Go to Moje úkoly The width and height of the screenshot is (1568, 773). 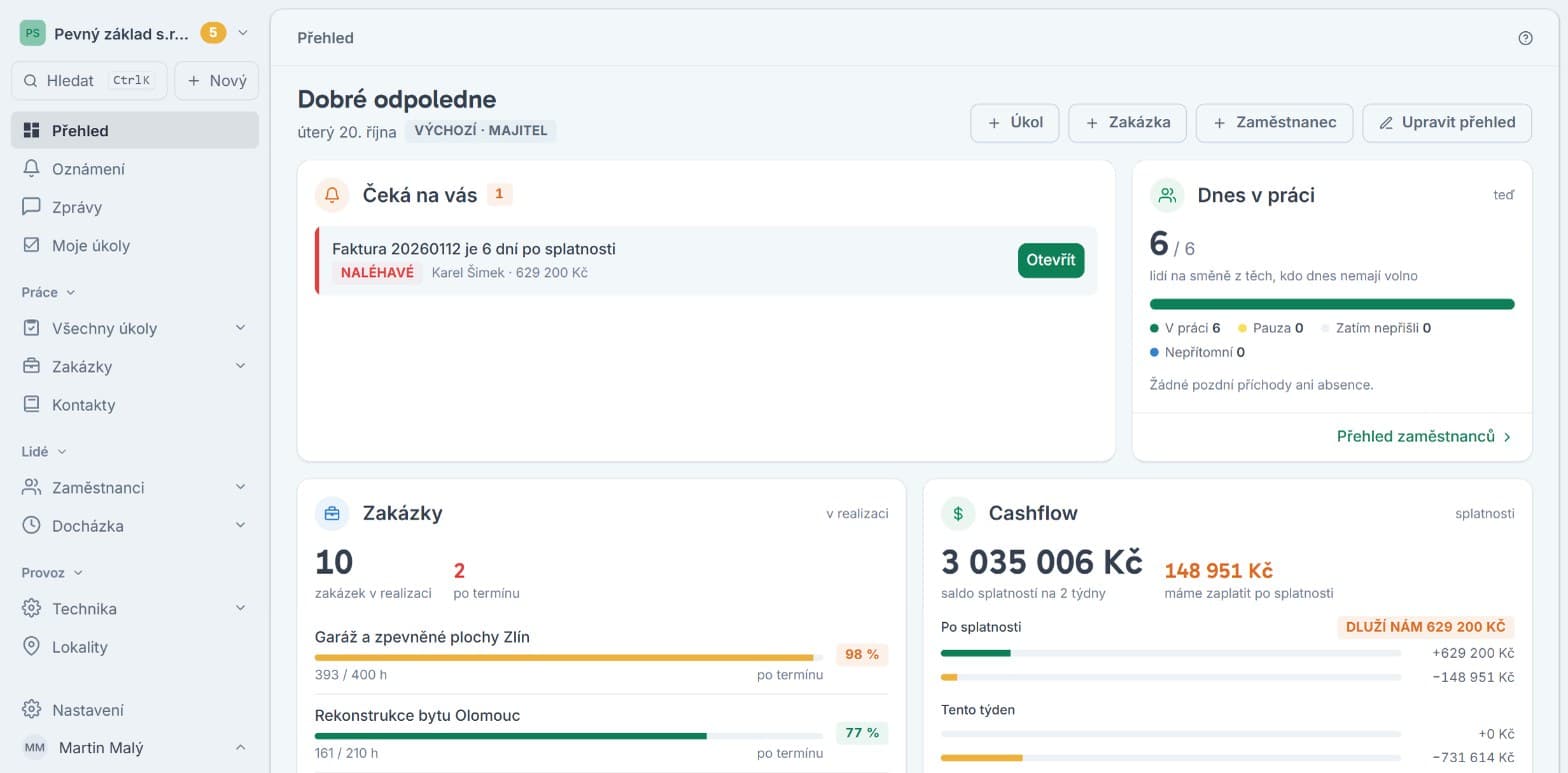point(135,245)
